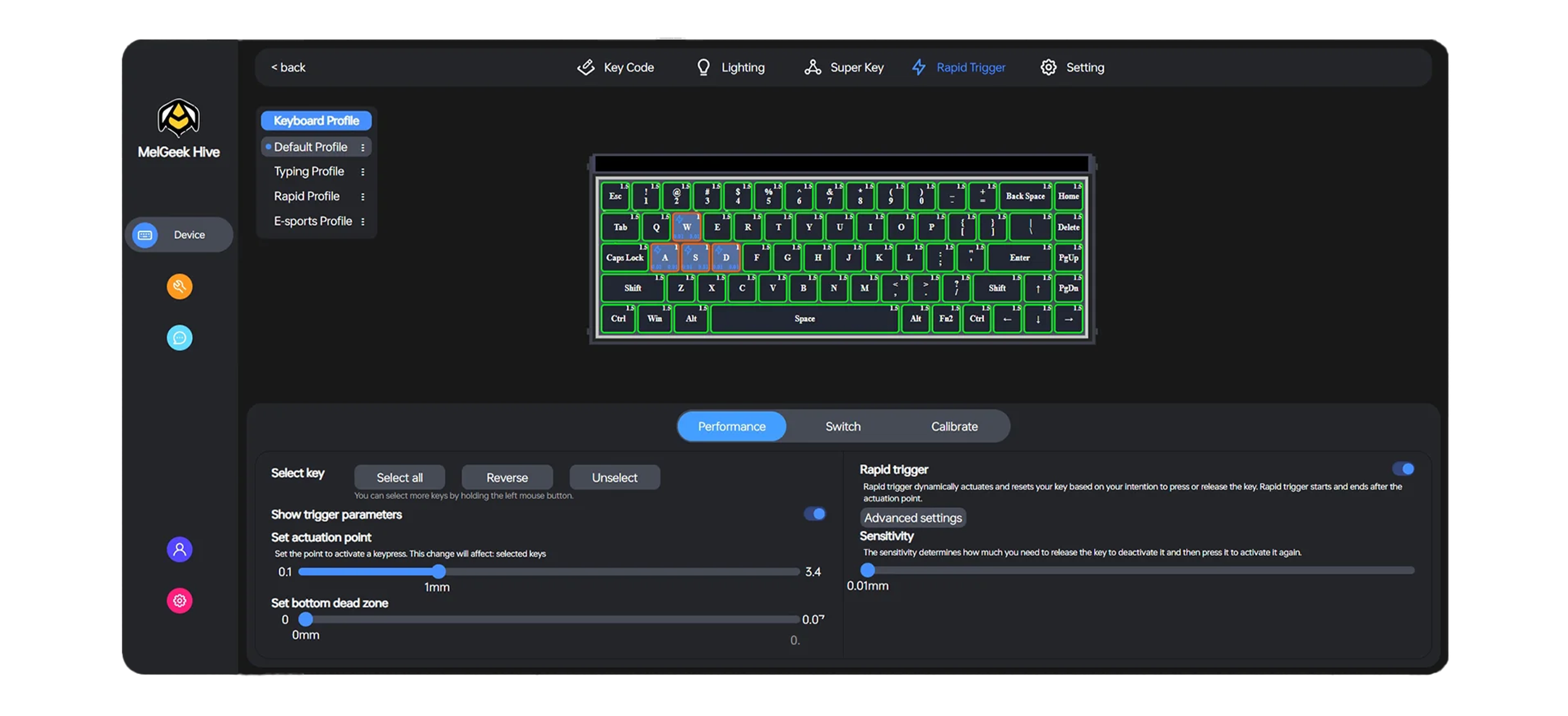
Task: Open the purple user account icon
Action: coord(179,550)
